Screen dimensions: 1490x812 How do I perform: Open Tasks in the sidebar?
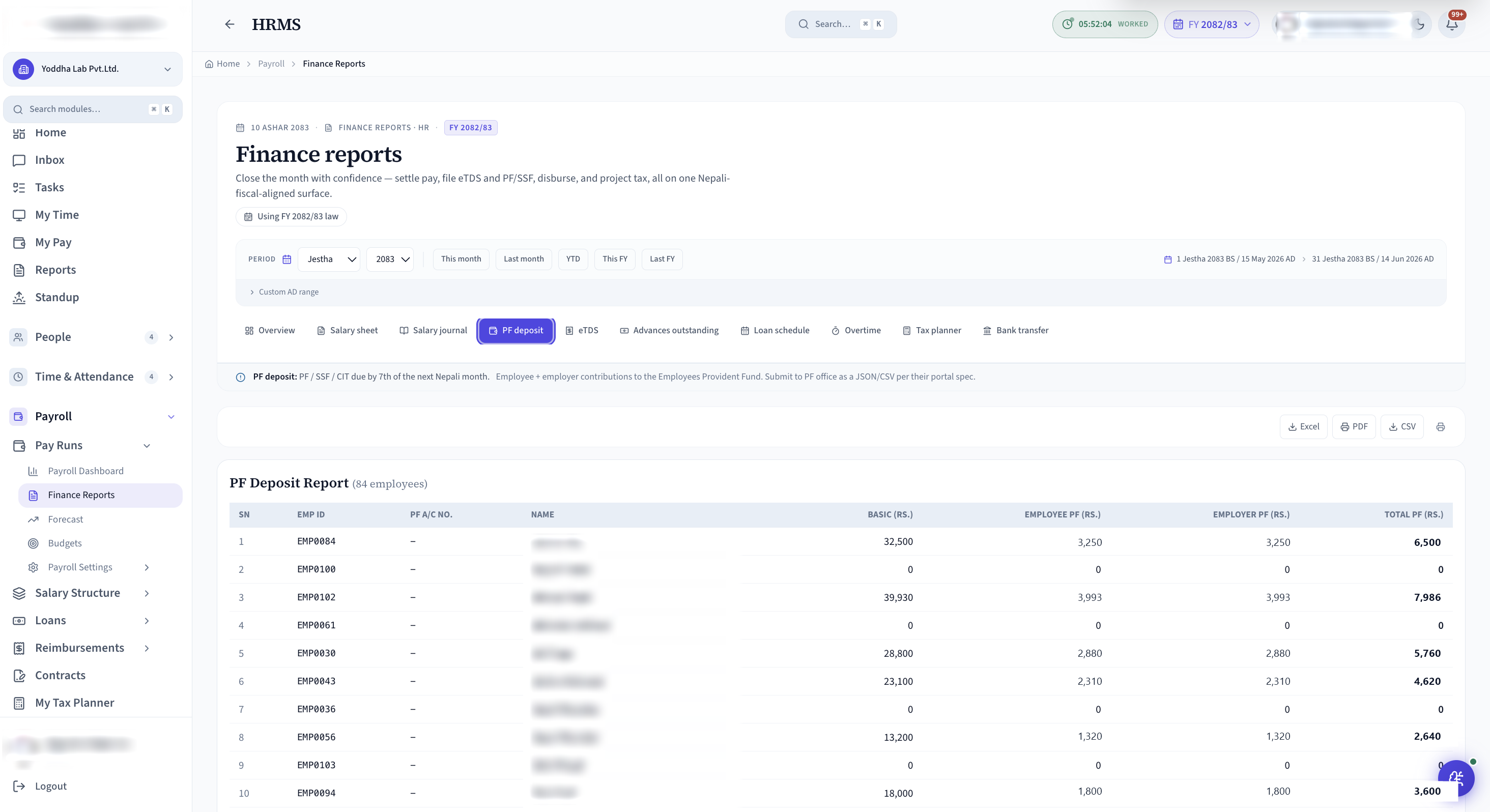[93, 187]
